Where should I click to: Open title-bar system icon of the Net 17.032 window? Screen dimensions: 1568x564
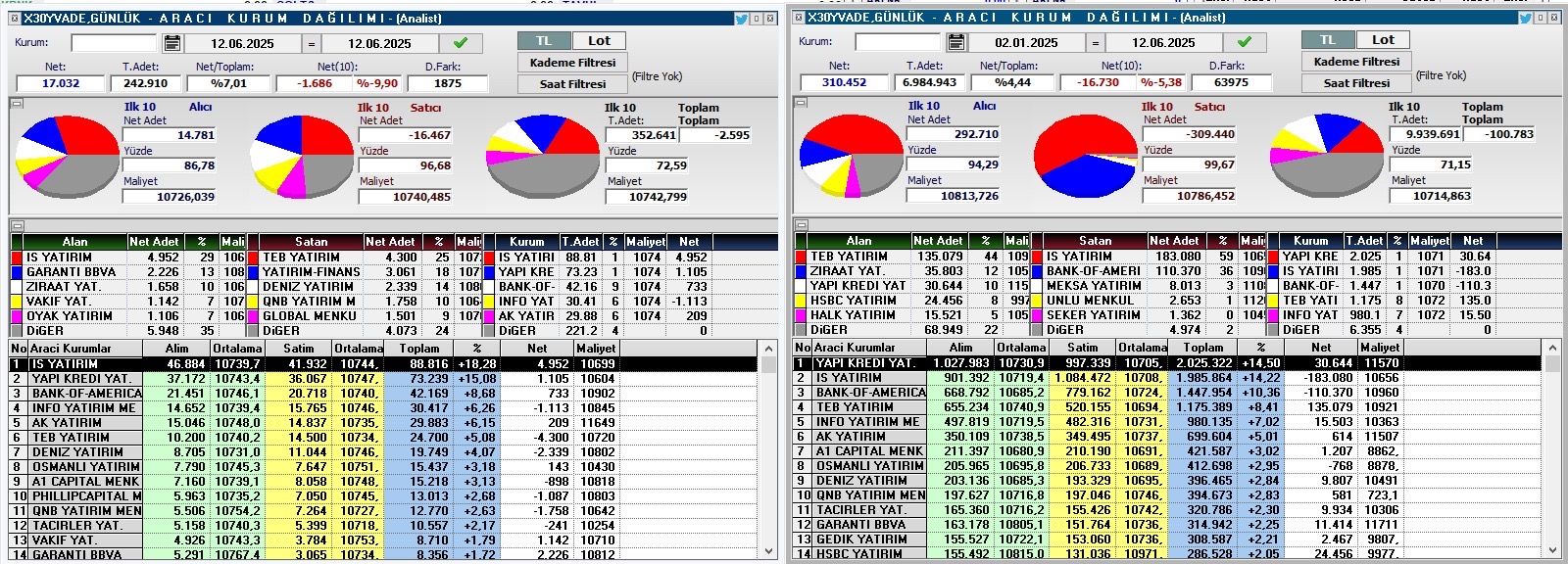(x=14, y=19)
